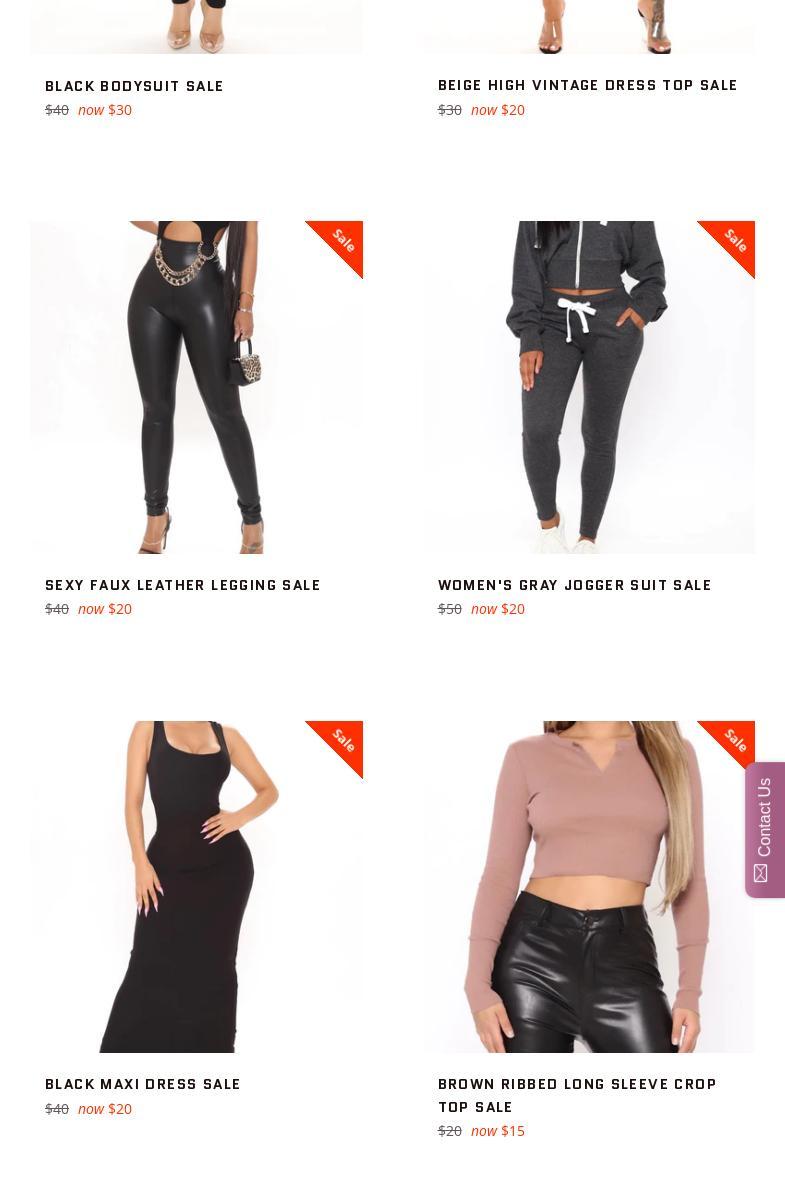Open Sexy Faux Leather Legging Sale title

(x=183, y=585)
